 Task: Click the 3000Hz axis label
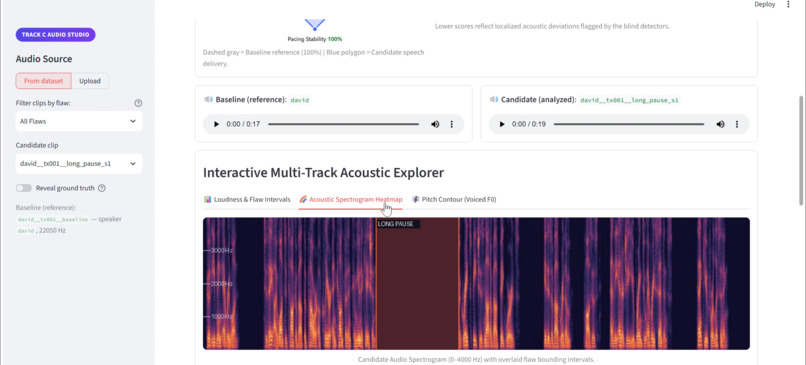[222, 250]
